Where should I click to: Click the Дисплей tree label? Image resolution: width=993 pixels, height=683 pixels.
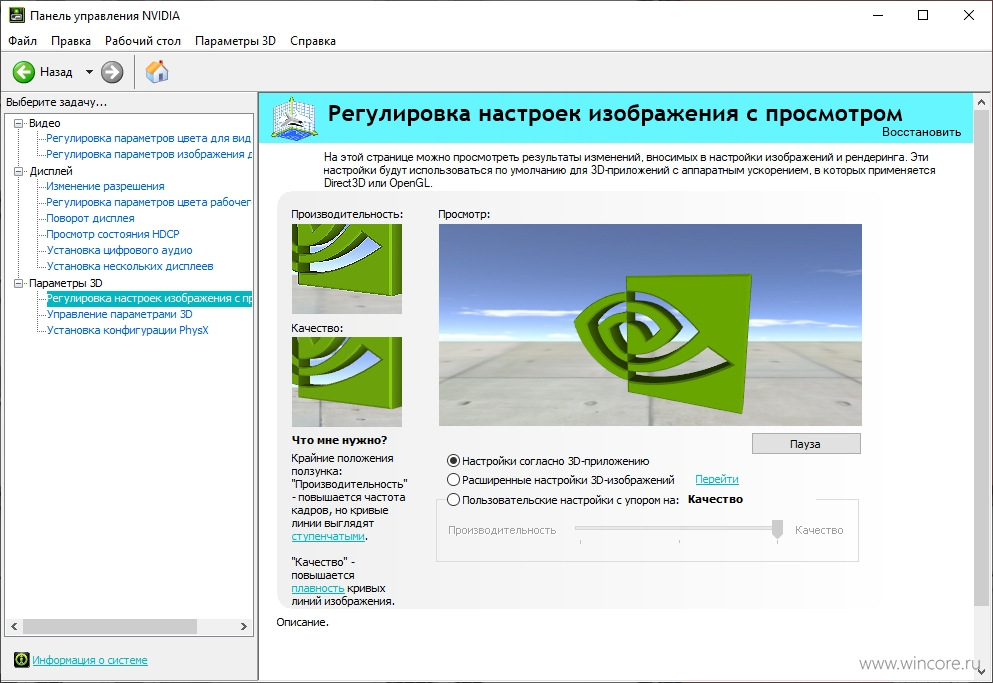coord(51,171)
